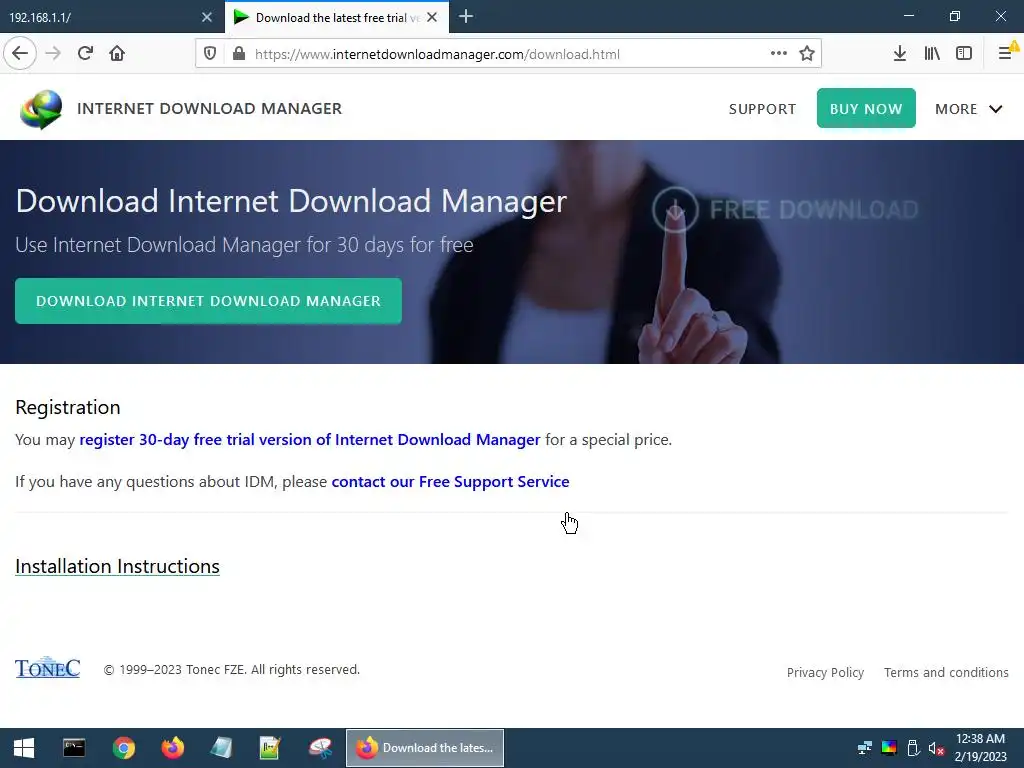Screen dimensions: 1024x768
Task: Go back with the browser back arrow
Action: (20, 54)
